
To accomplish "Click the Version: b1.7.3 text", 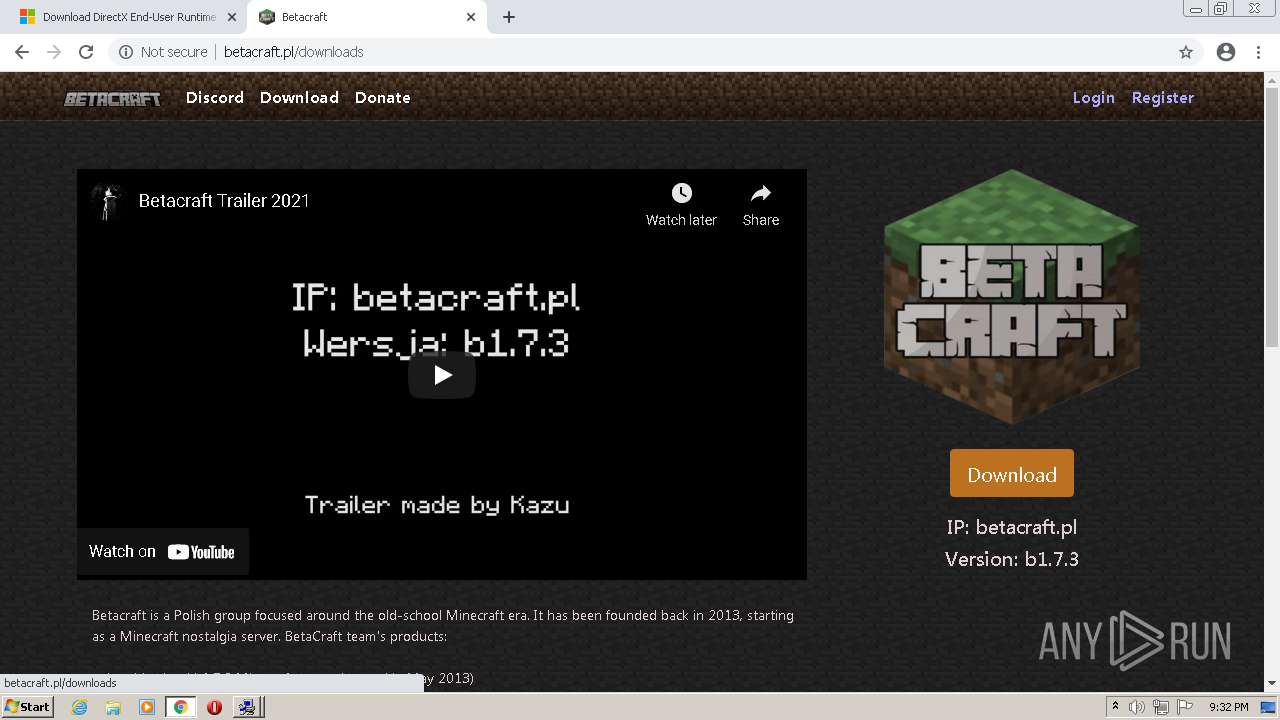I will coord(1012,559).
